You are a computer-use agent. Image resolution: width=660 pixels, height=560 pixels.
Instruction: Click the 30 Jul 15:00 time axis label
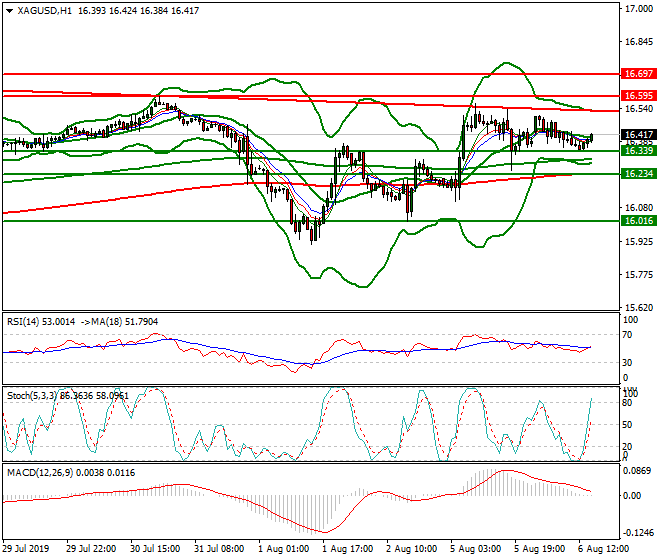pyautogui.click(x=155, y=549)
